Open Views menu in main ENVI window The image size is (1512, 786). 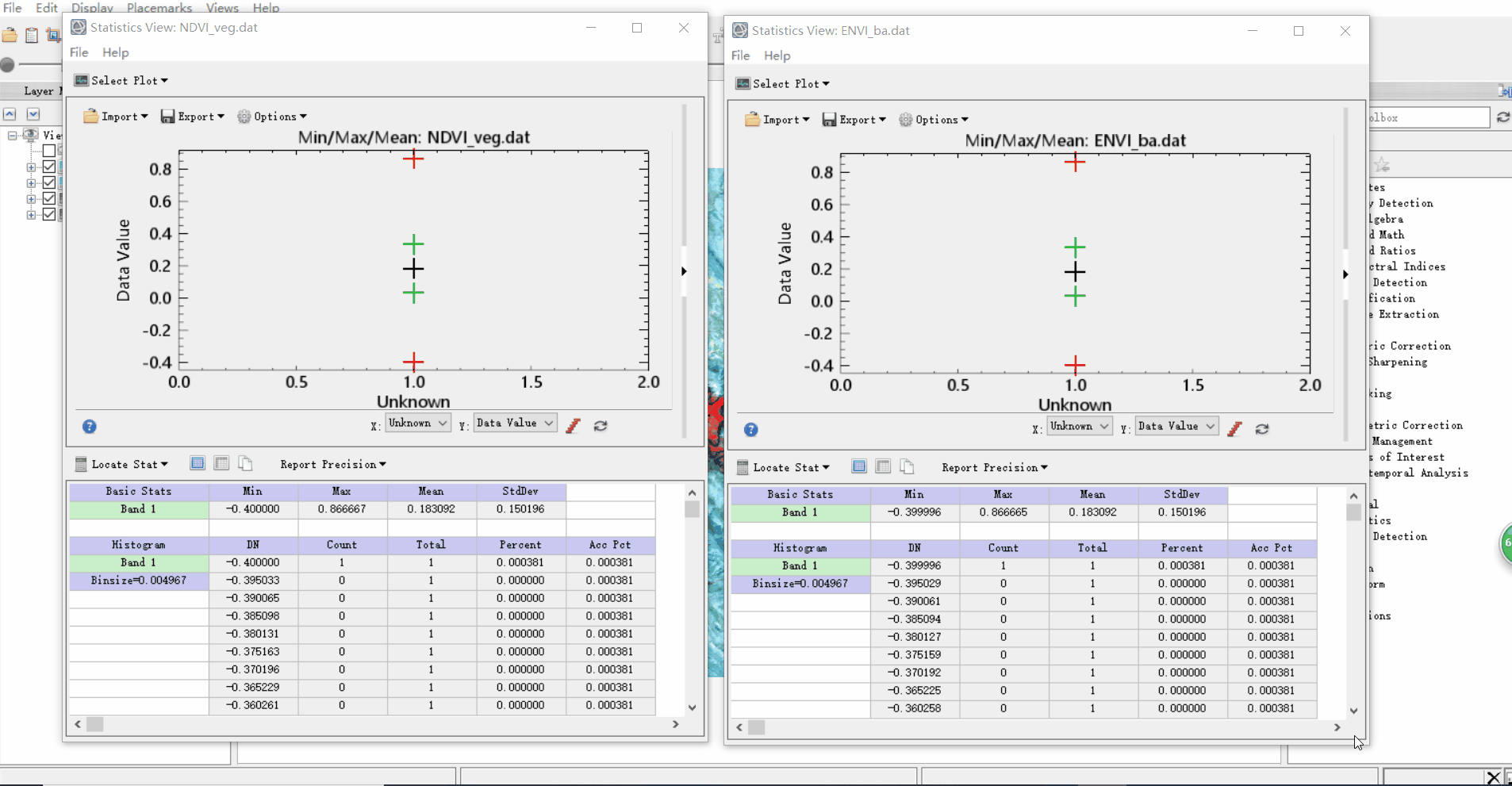222,8
